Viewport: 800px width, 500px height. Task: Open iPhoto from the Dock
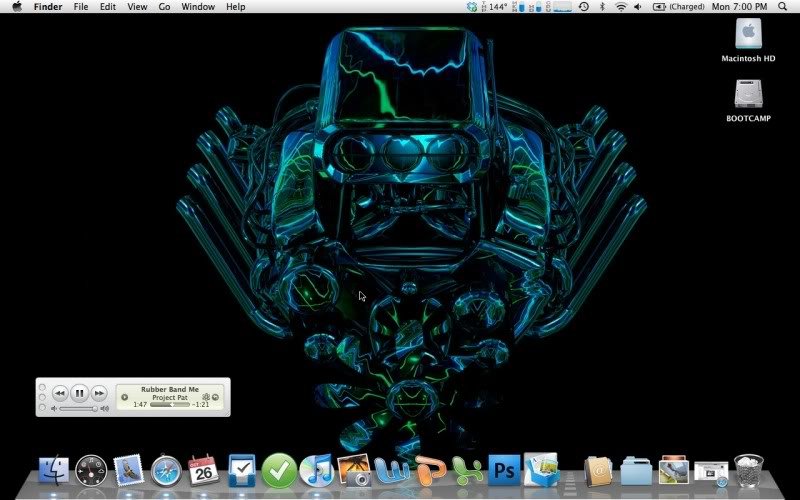(355, 470)
